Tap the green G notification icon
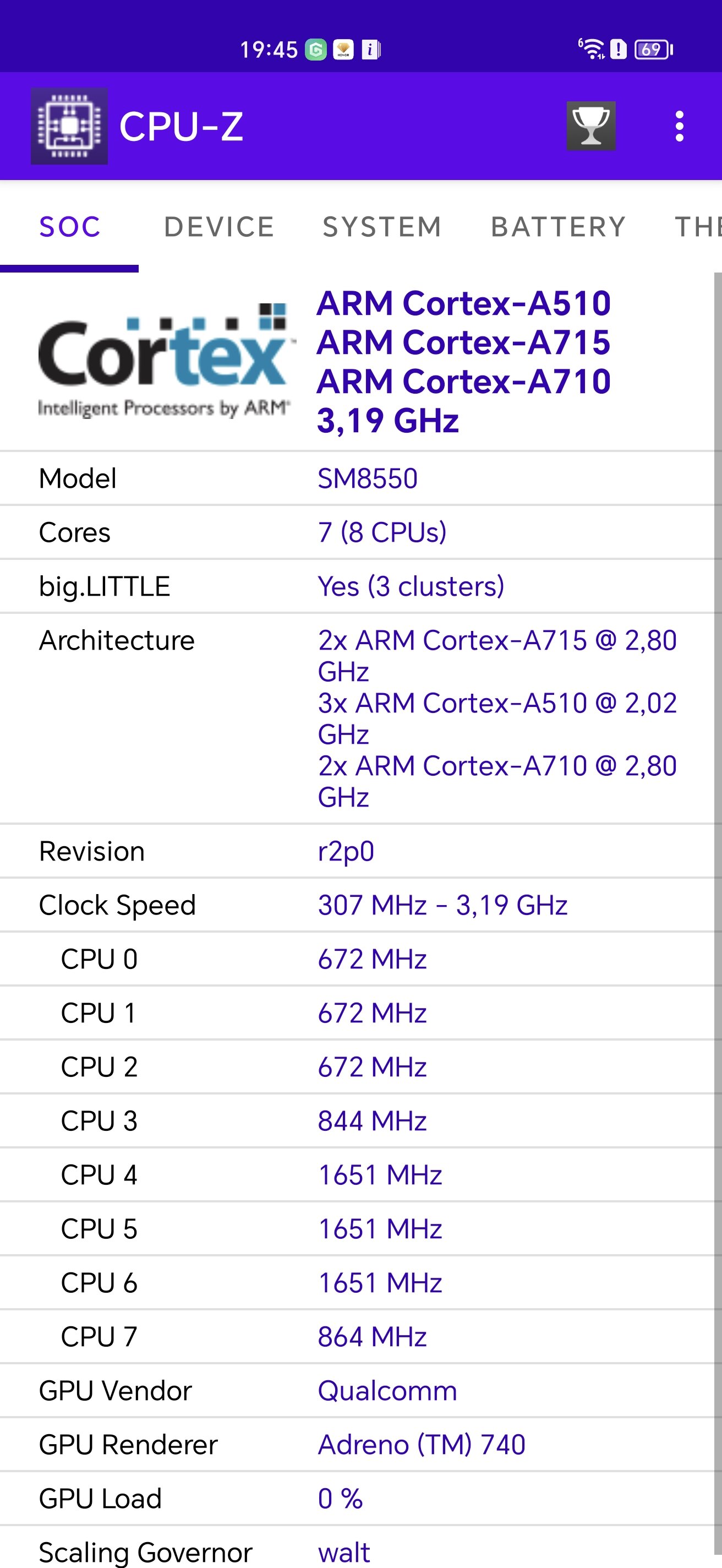 tap(316, 50)
